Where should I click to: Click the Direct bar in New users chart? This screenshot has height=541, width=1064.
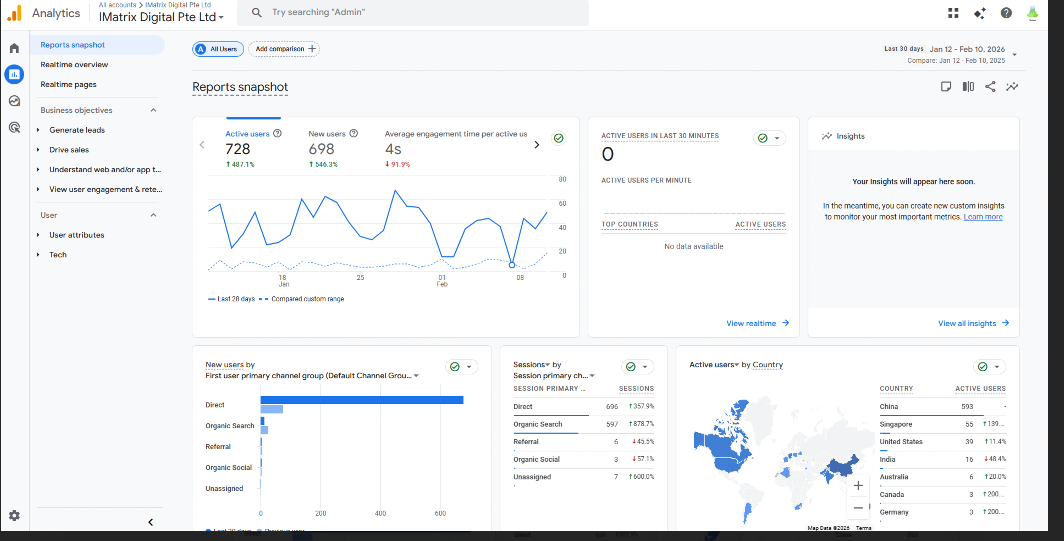click(361, 400)
